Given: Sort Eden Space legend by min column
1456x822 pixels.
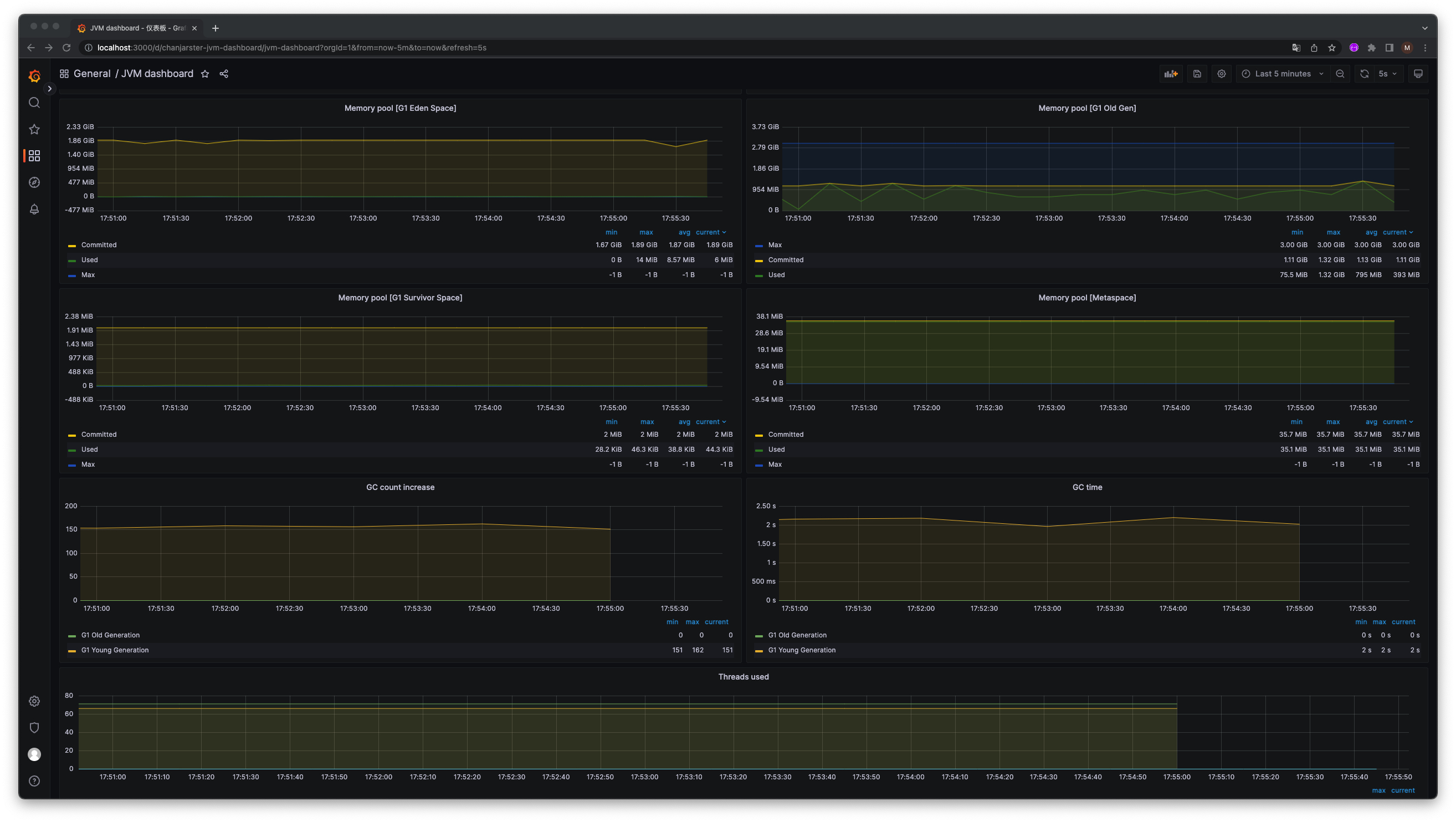Looking at the screenshot, I should click(x=611, y=232).
